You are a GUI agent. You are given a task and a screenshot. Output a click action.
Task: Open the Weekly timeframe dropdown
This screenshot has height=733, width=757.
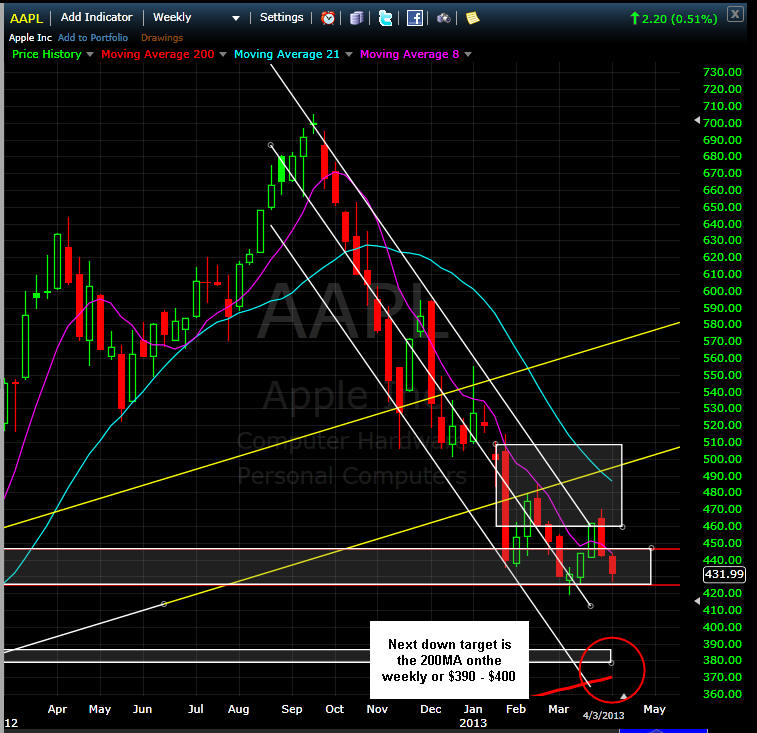tap(196, 17)
